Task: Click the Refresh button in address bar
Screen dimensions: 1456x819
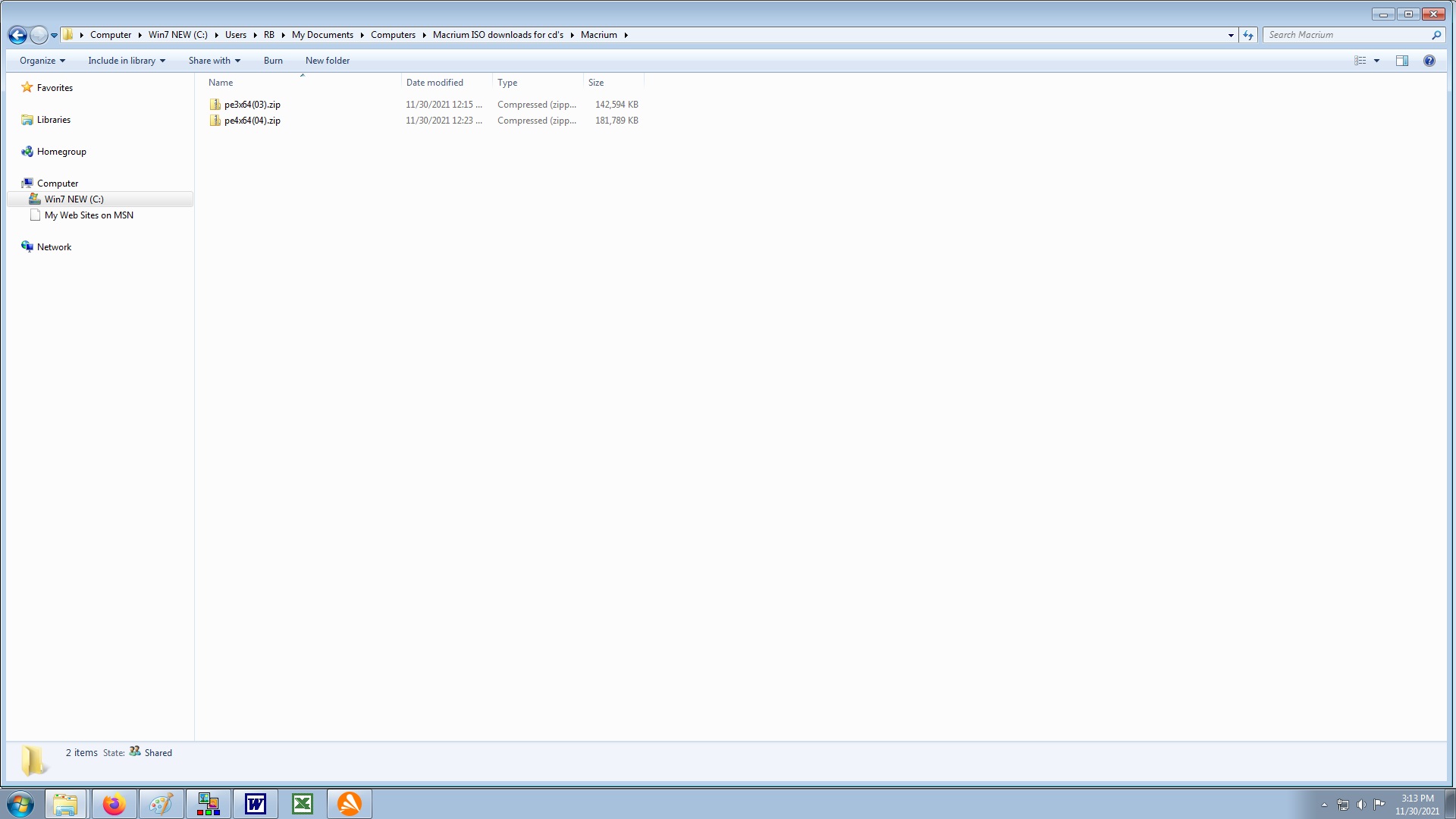Action: coord(1248,35)
